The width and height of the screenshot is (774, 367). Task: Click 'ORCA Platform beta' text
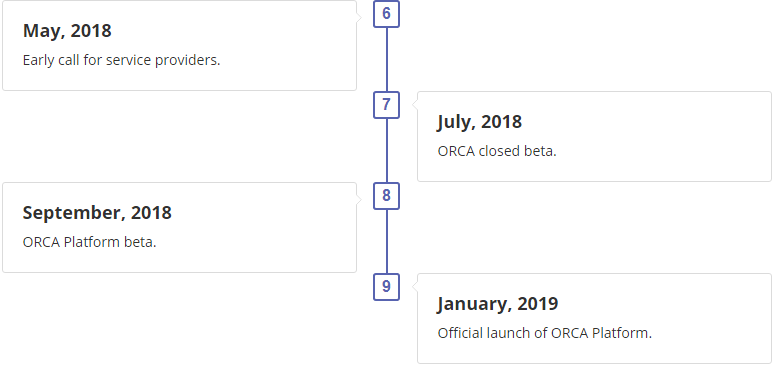pyautogui.click(x=89, y=243)
